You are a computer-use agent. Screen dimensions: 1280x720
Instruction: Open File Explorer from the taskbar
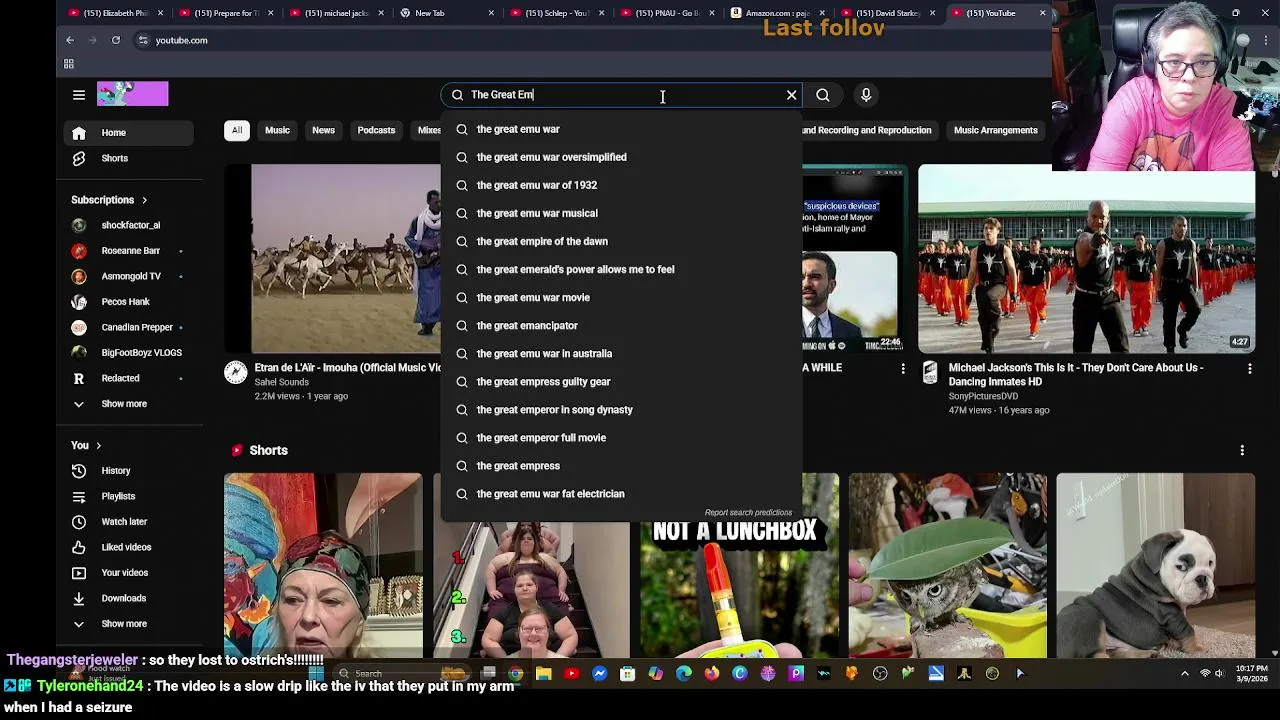click(544, 674)
